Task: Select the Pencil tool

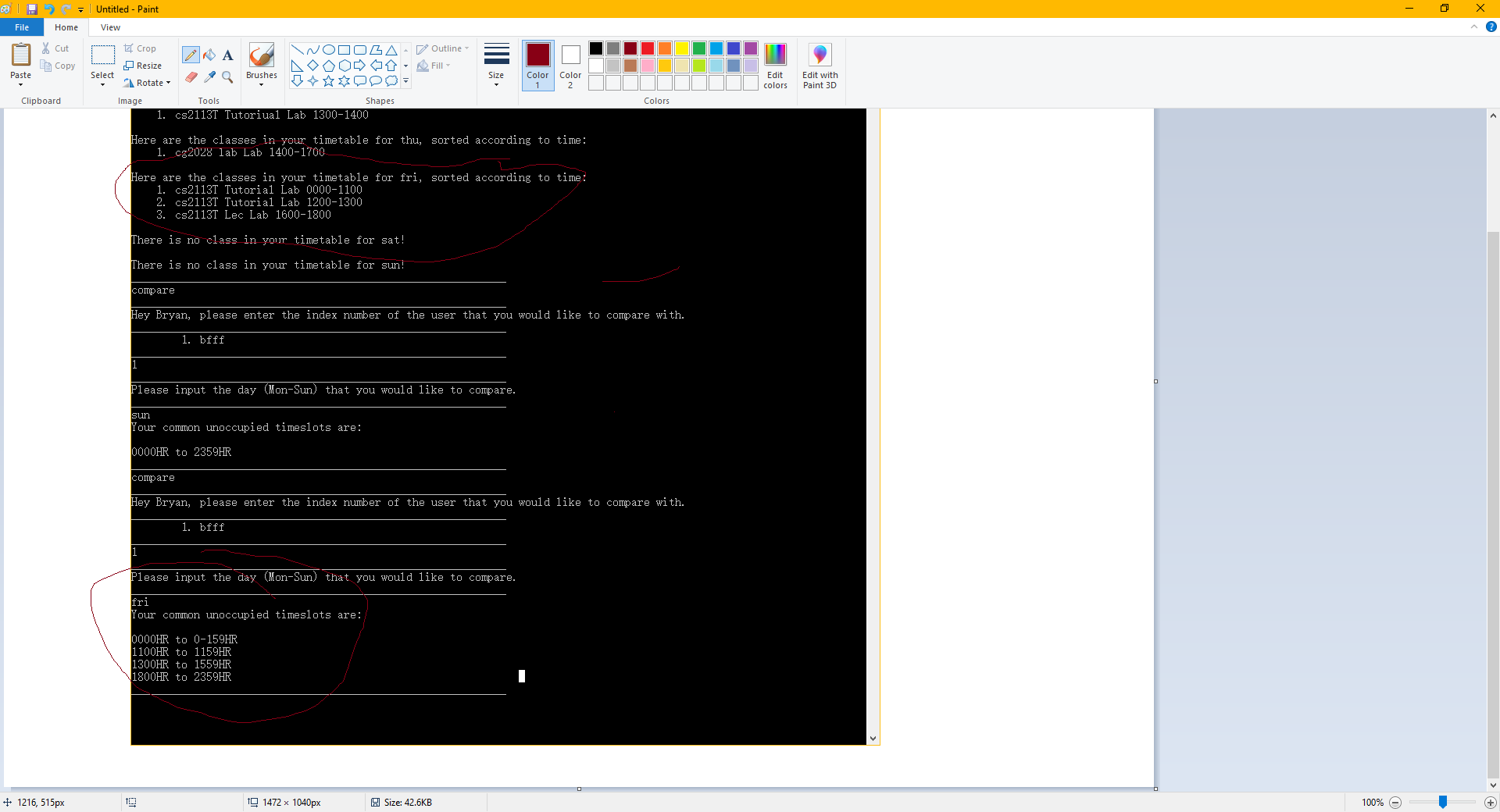Action: [191, 55]
